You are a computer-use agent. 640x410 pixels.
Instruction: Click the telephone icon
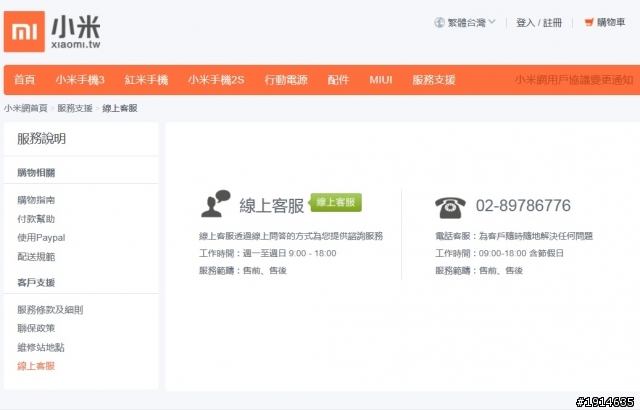[x=450, y=208]
